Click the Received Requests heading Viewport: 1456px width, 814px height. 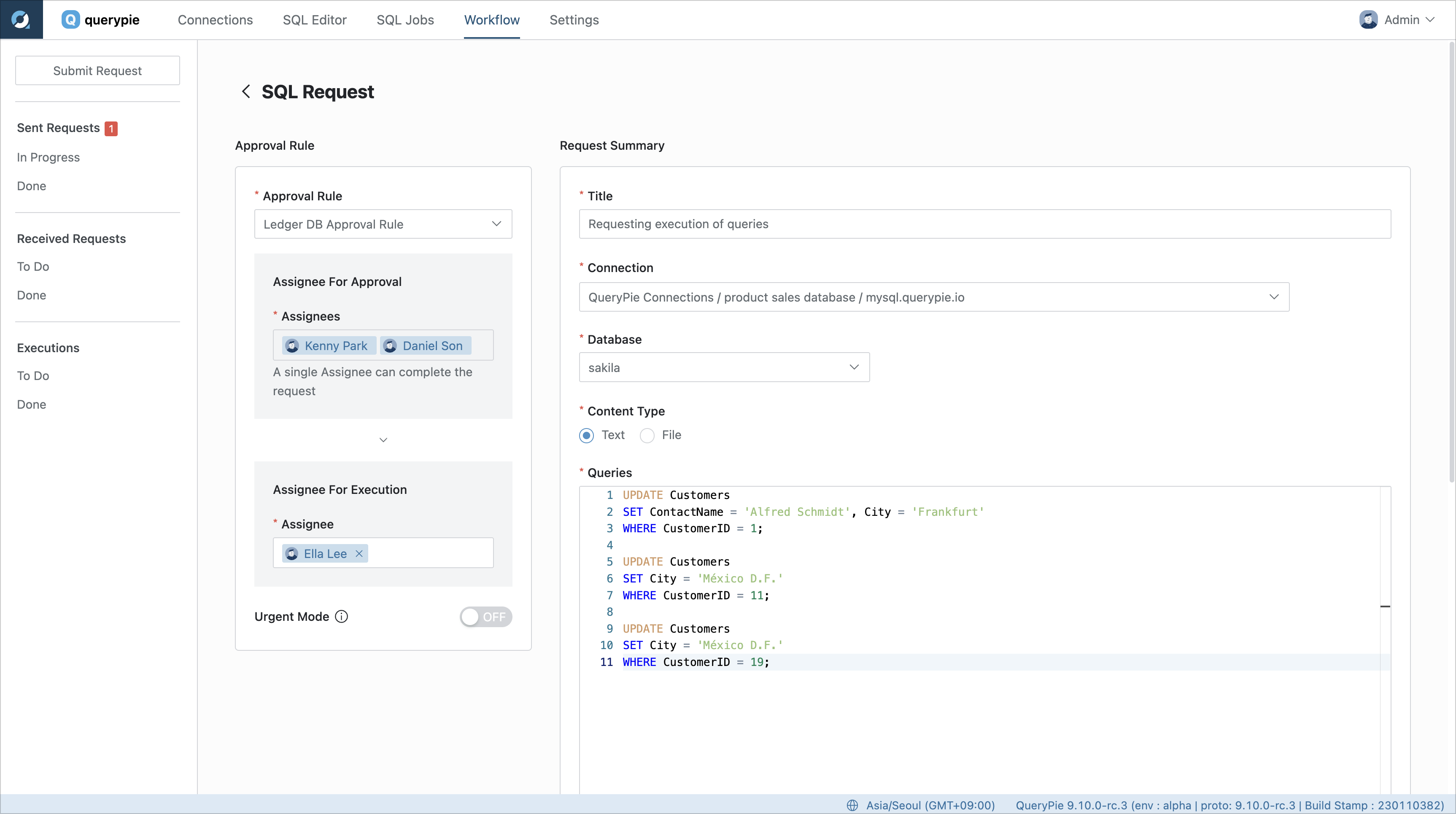[x=71, y=239]
